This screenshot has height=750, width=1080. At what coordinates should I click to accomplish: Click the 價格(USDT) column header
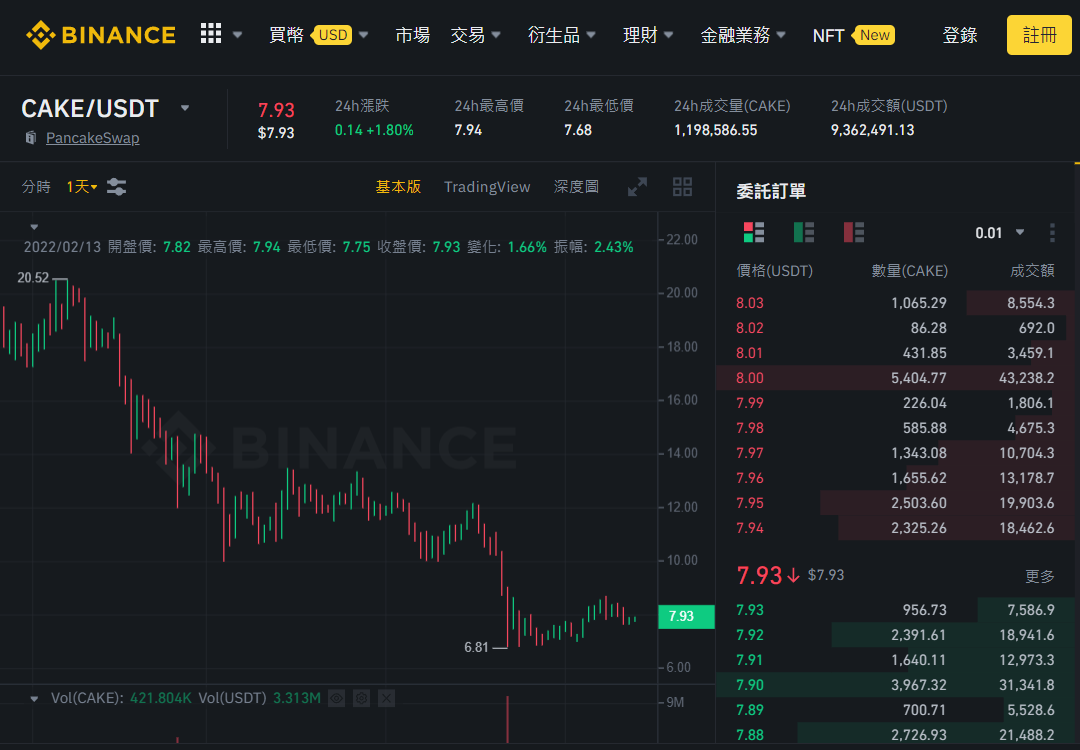(x=774, y=271)
